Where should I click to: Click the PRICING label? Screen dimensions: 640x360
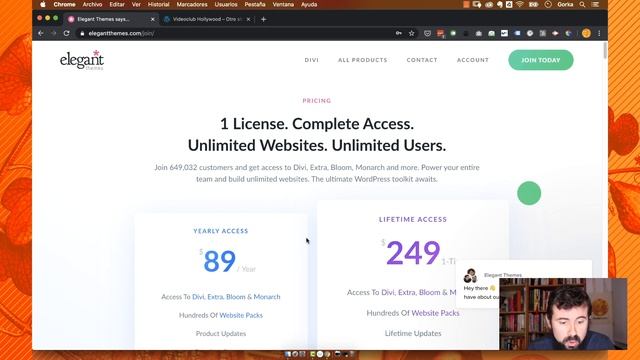click(x=317, y=101)
